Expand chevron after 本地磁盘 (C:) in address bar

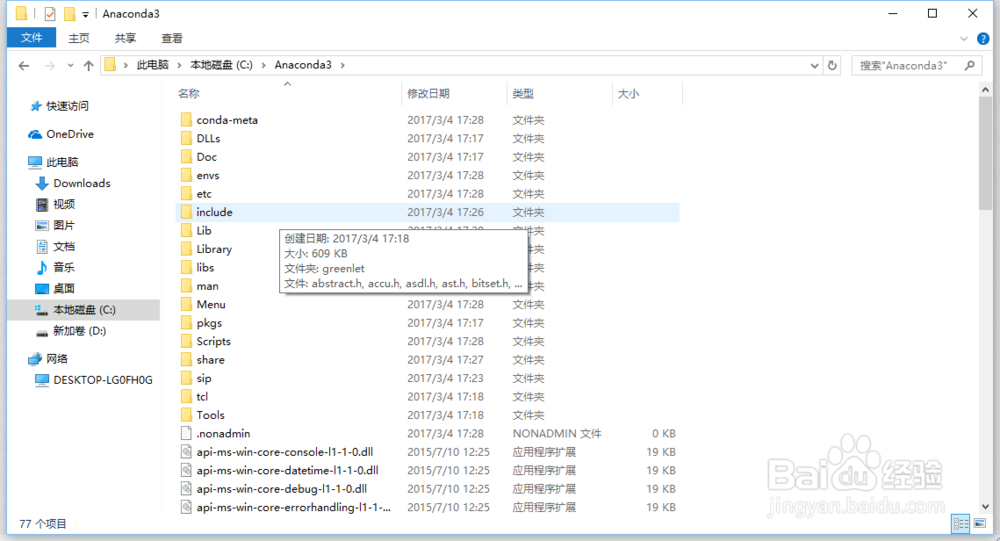coord(263,65)
